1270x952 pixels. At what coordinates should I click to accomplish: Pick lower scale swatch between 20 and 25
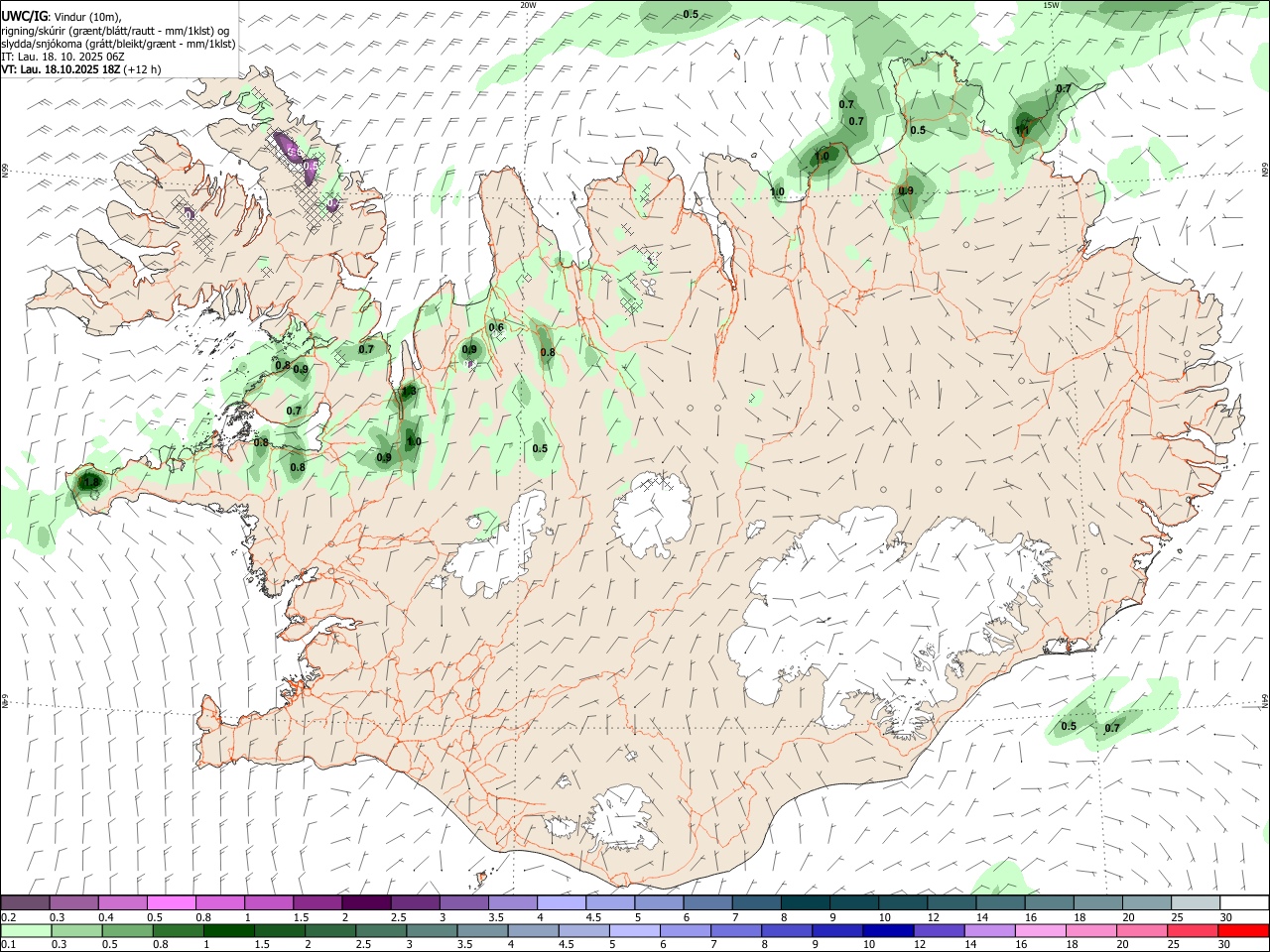pos(1141,931)
